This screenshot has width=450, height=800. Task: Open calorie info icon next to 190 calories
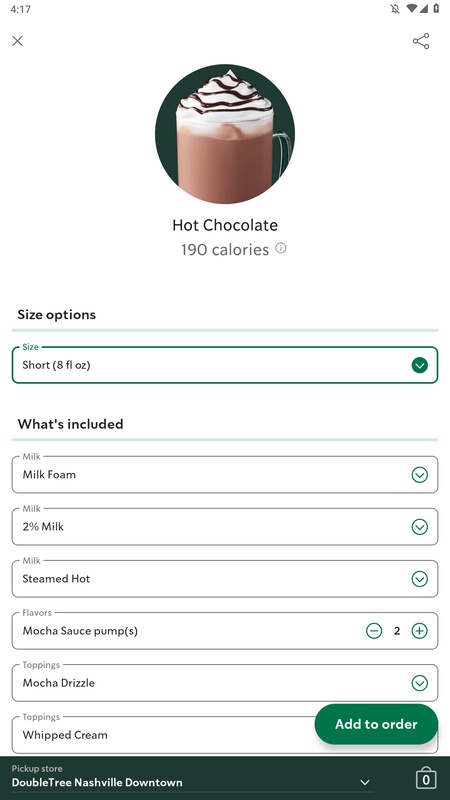click(281, 248)
